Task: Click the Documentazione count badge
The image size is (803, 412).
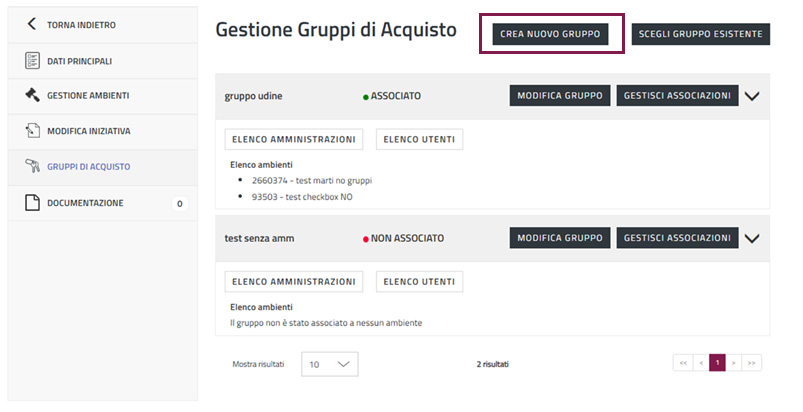Action: pos(179,204)
